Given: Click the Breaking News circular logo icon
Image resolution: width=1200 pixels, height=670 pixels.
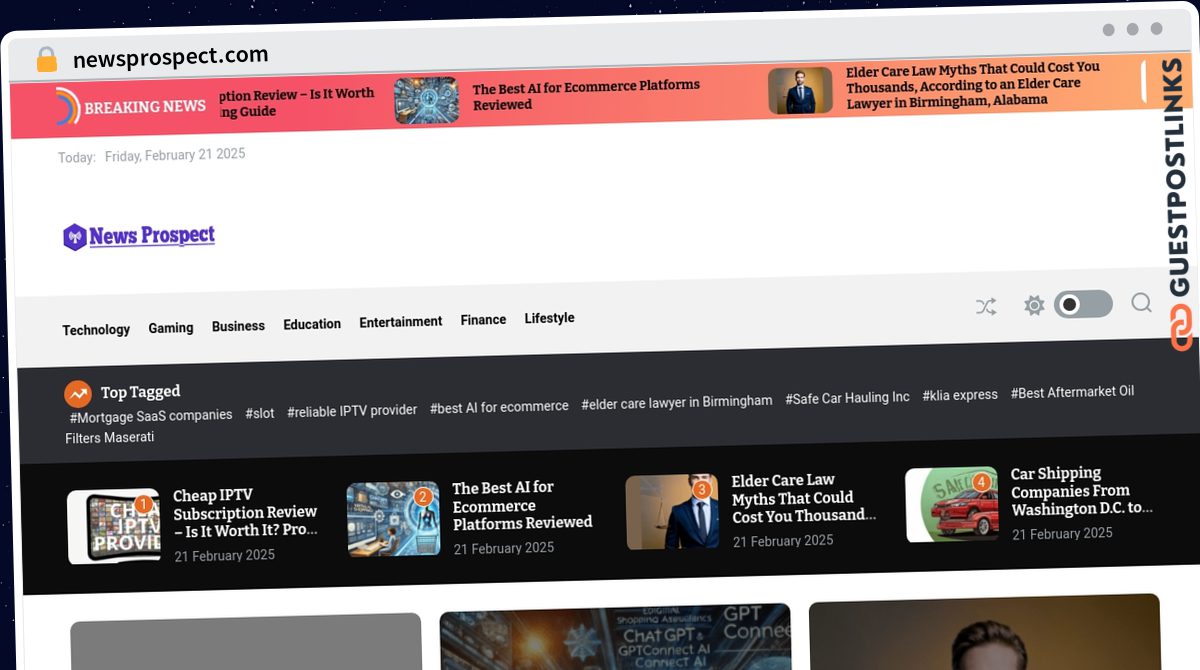Looking at the screenshot, I should [67, 107].
